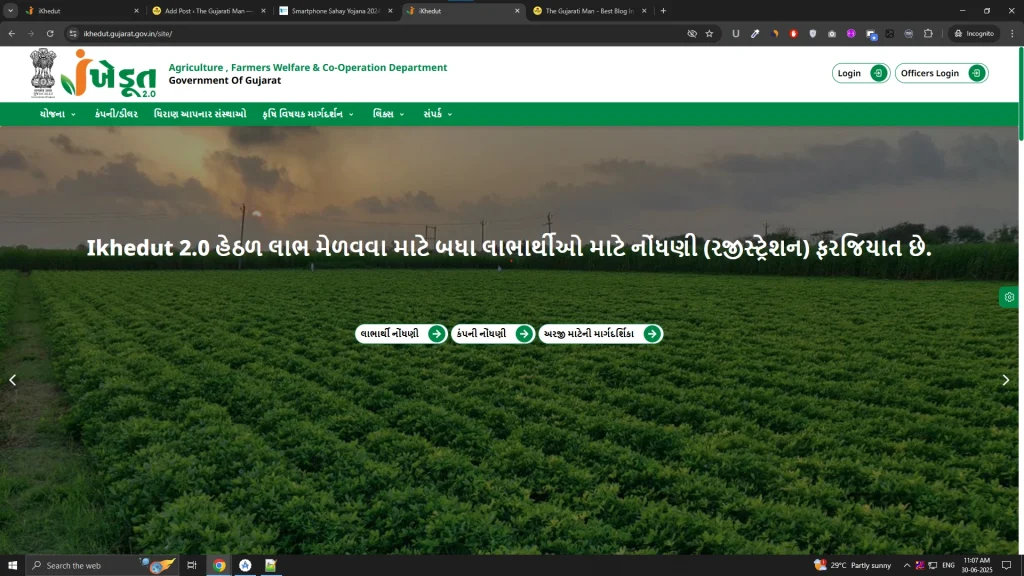The image size is (1024, 576).
Task: Expand the સંપર્ક dropdown menu
Action: [437, 114]
